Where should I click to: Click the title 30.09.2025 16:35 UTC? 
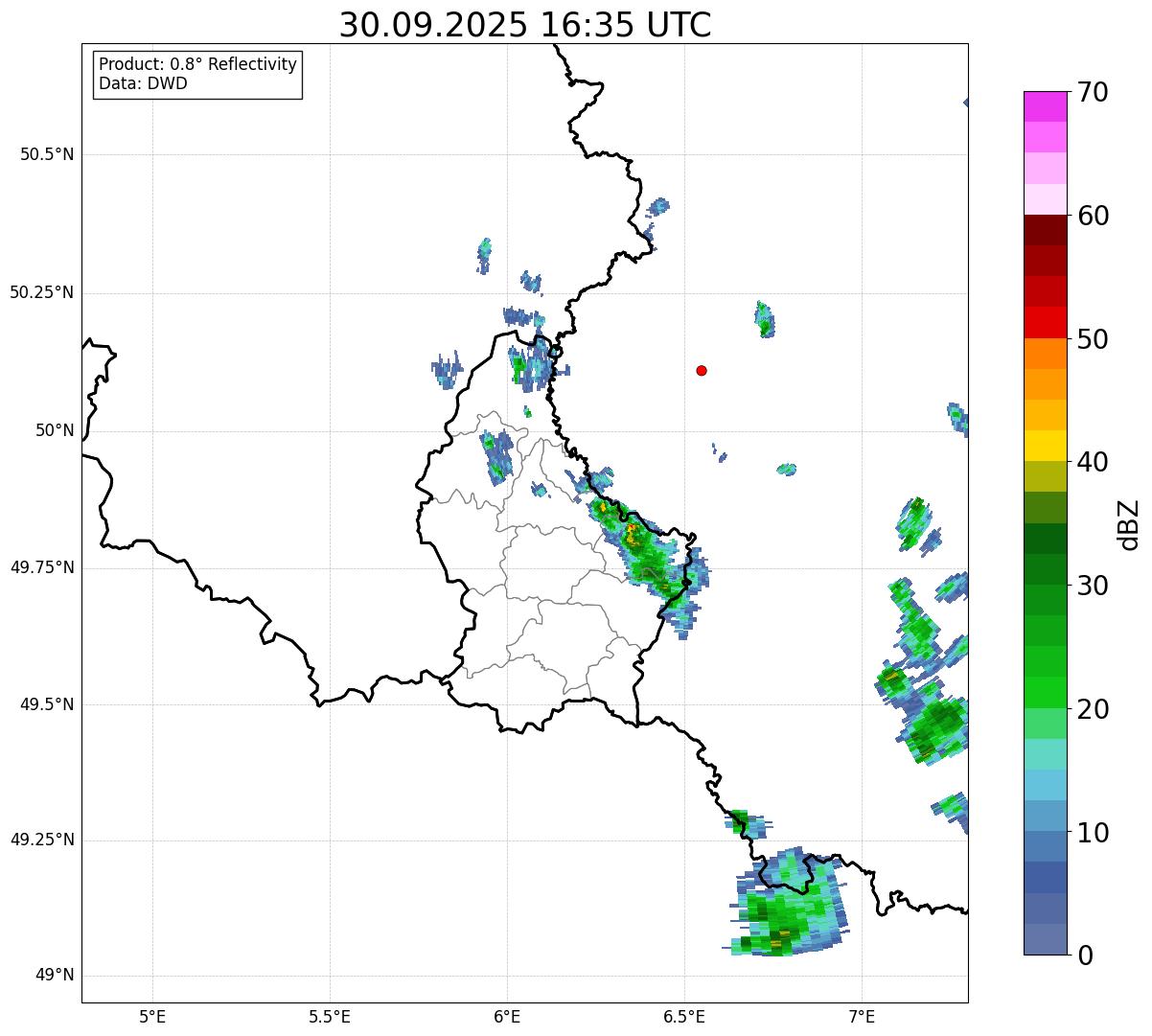click(x=525, y=24)
